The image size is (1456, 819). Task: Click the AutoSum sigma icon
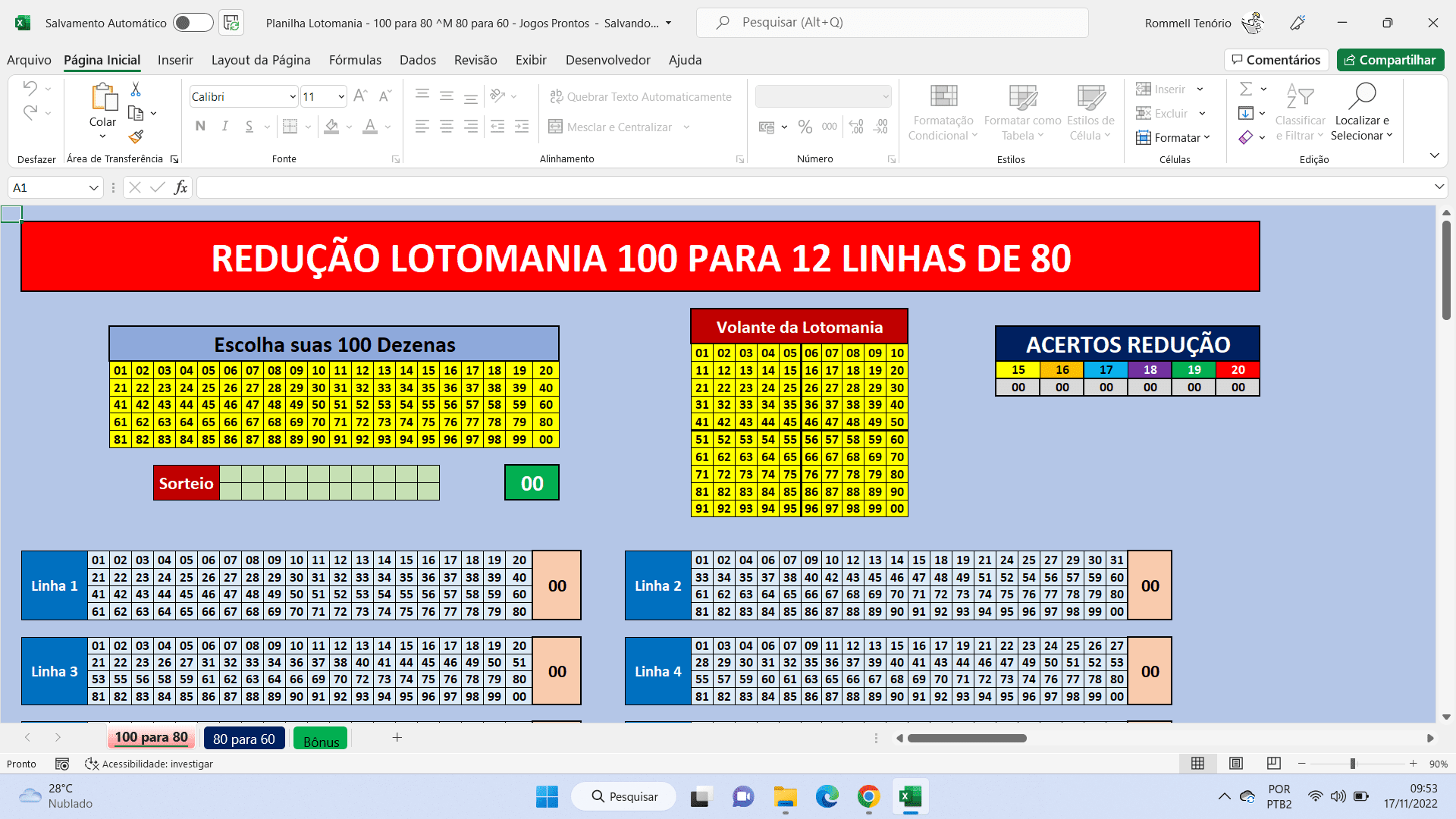click(1245, 89)
